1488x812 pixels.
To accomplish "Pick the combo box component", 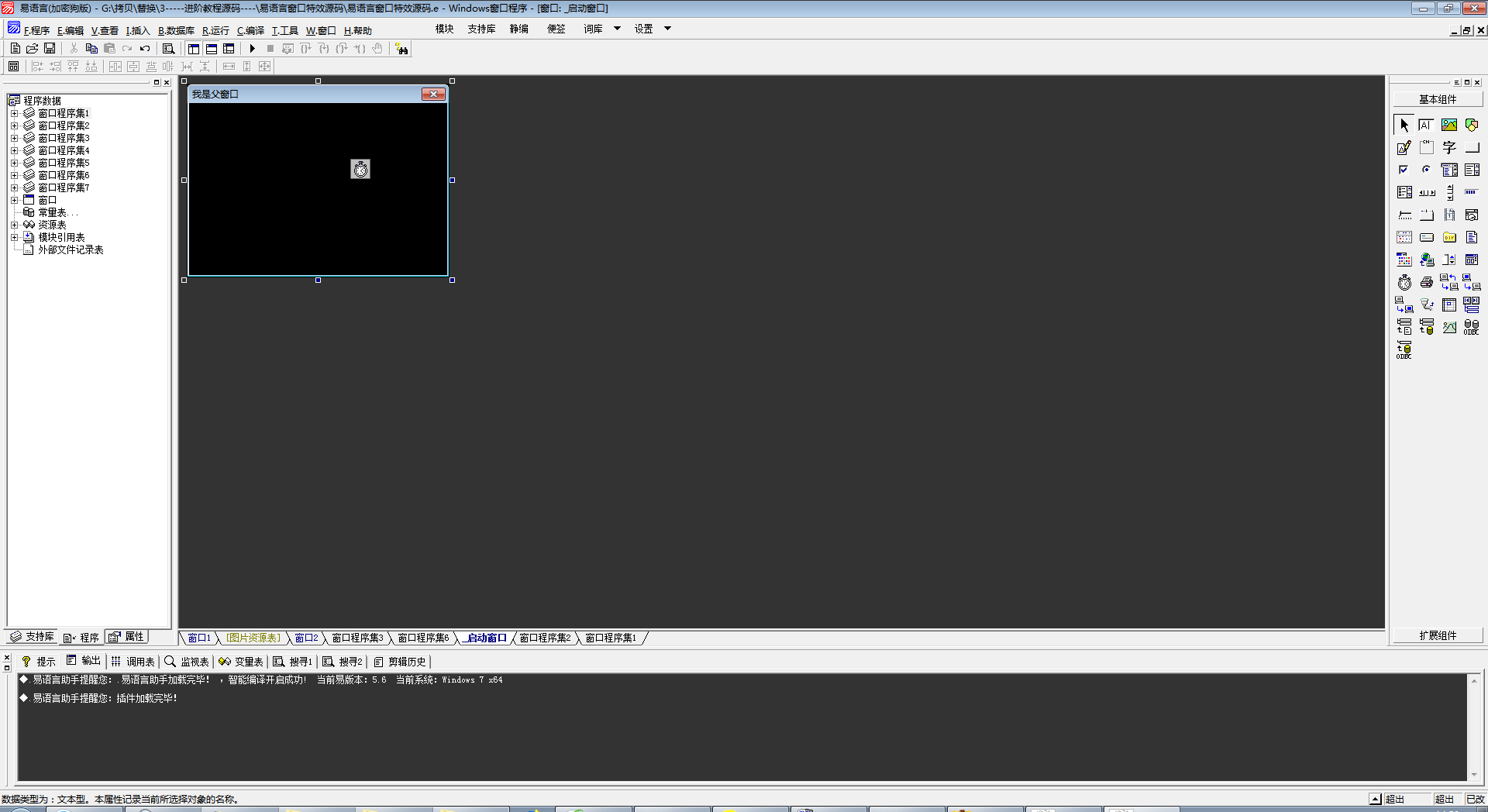I will pyautogui.click(x=1449, y=170).
